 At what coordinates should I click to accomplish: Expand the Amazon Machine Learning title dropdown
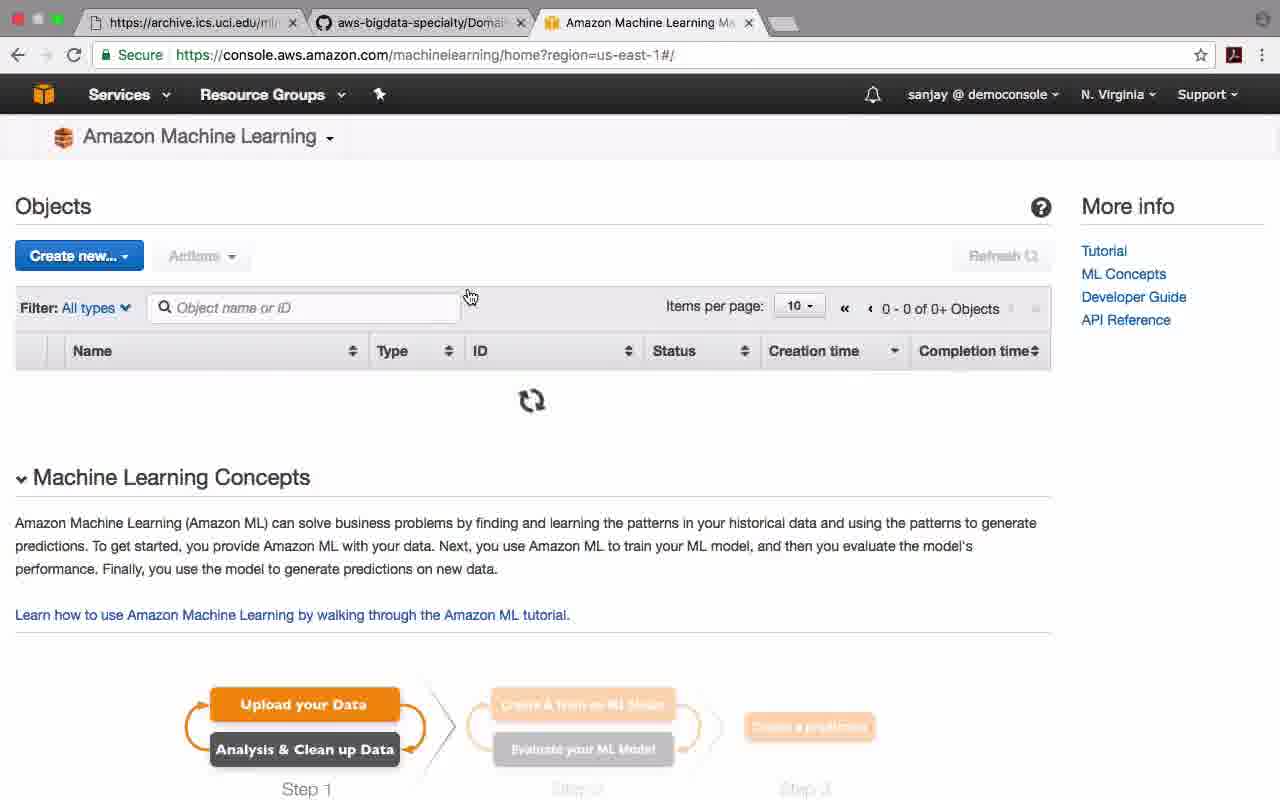[x=329, y=138]
